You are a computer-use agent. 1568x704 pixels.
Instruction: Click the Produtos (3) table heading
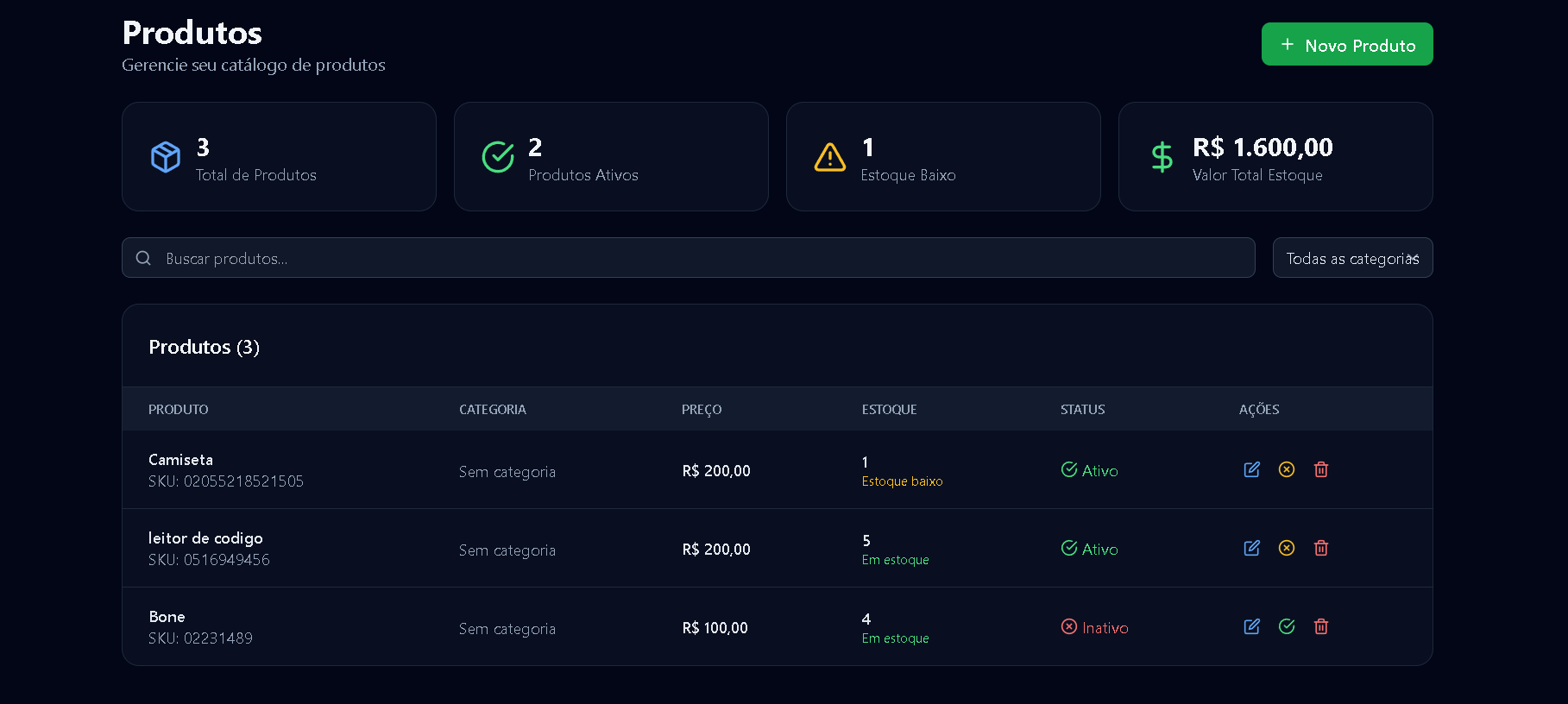point(204,347)
